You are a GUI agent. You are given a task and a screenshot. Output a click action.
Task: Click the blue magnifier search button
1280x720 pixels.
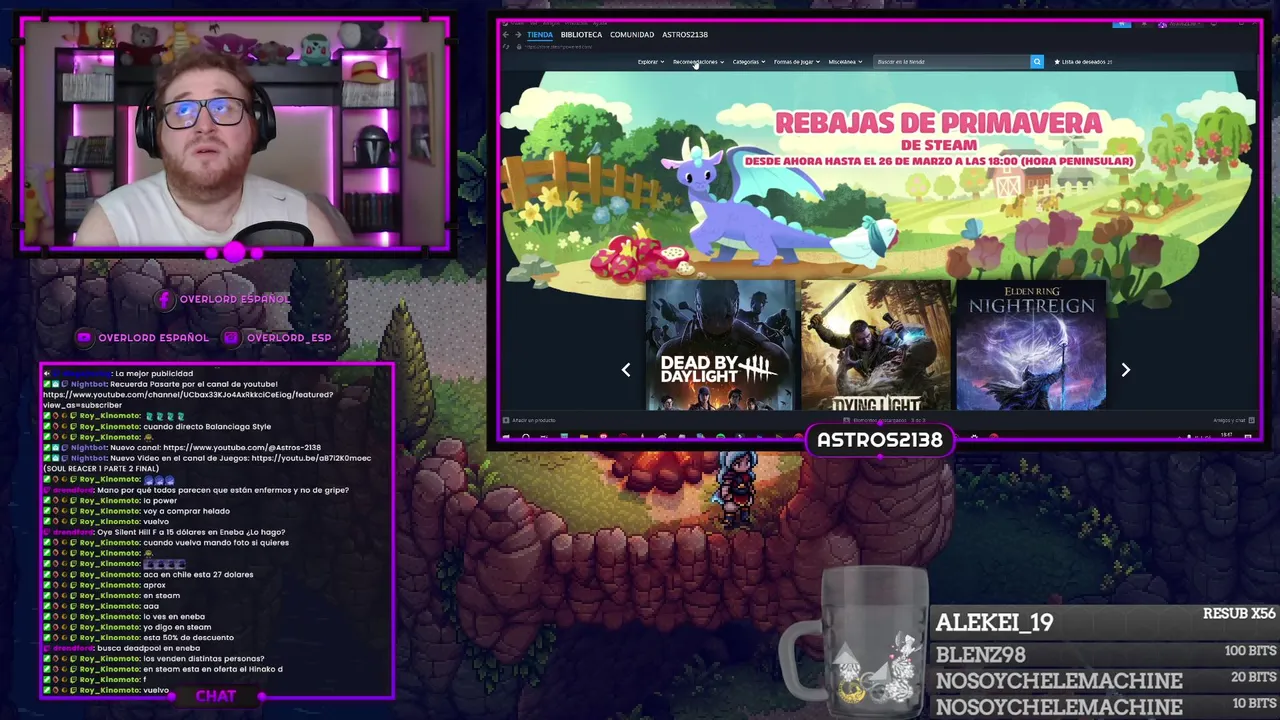[1037, 62]
